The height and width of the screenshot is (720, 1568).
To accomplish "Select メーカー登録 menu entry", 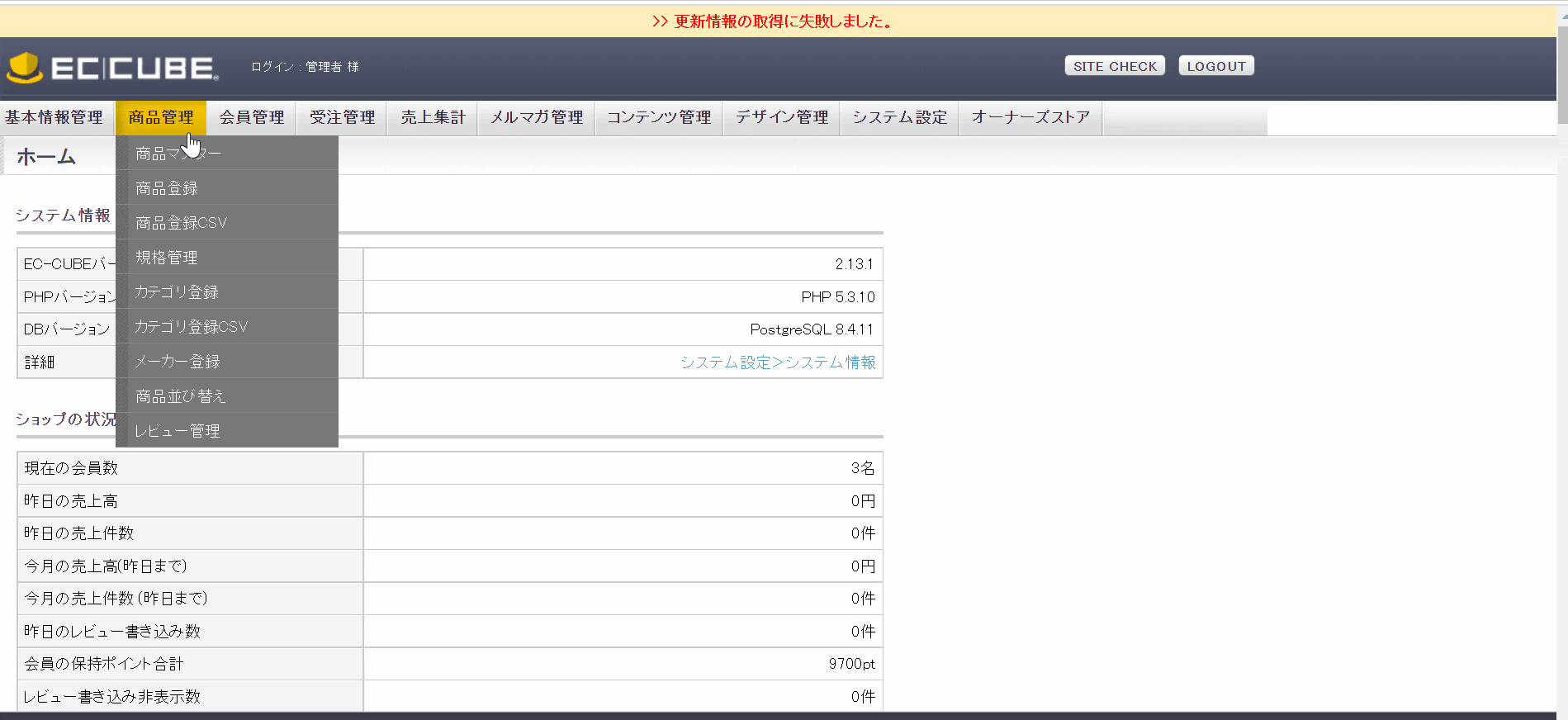I will (x=178, y=362).
